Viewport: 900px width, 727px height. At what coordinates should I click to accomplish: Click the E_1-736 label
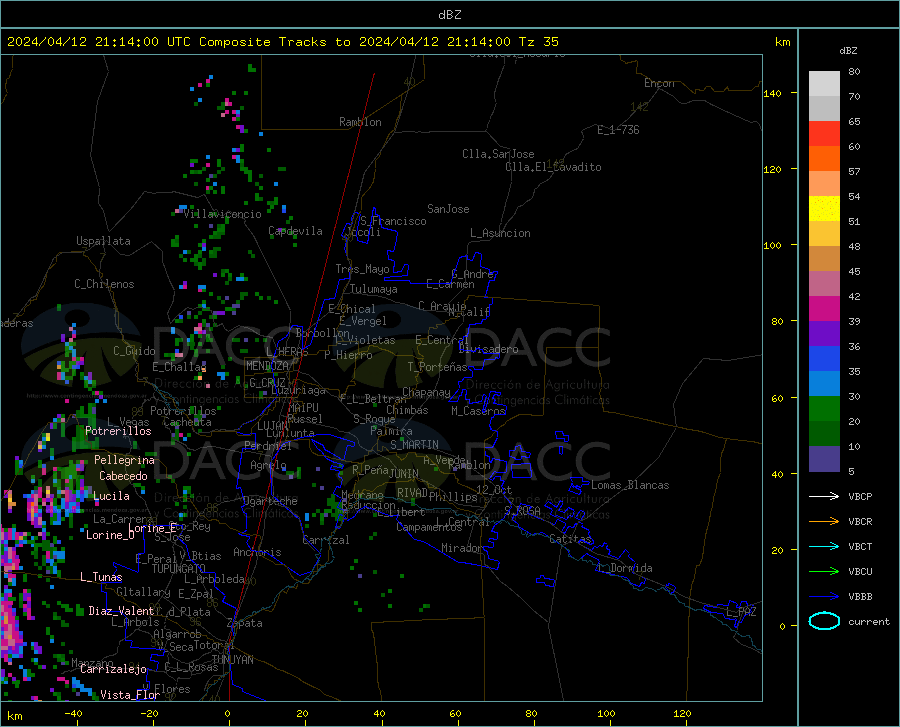[x=618, y=130]
